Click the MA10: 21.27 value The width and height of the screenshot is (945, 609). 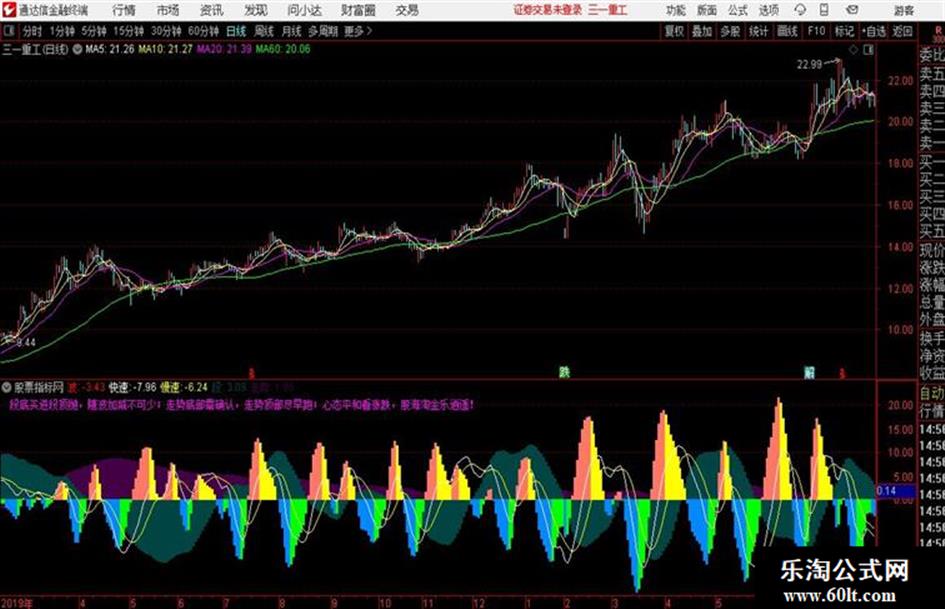point(166,49)
